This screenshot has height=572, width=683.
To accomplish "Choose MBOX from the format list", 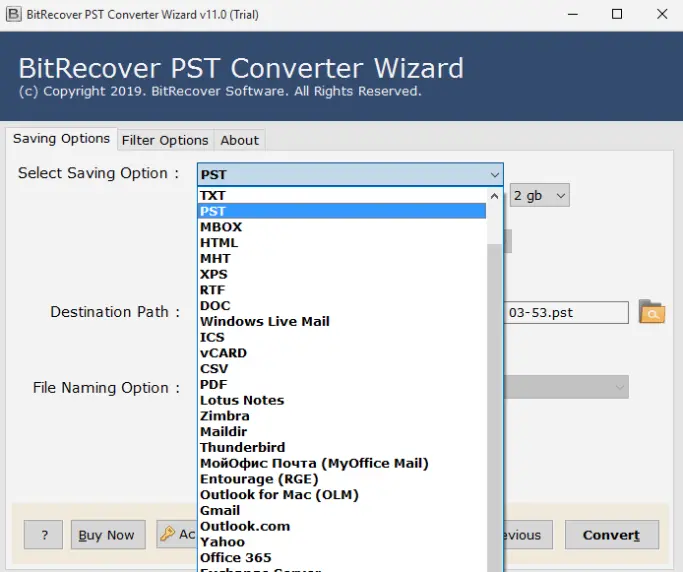I will pos(221,227).
